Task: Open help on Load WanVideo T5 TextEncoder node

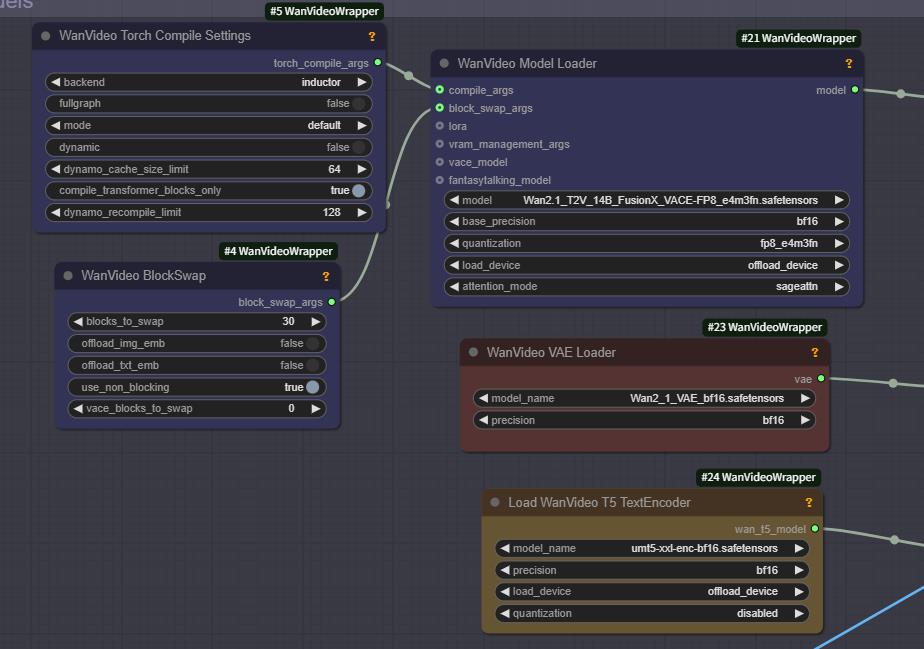Action: [x=808, y=503]
